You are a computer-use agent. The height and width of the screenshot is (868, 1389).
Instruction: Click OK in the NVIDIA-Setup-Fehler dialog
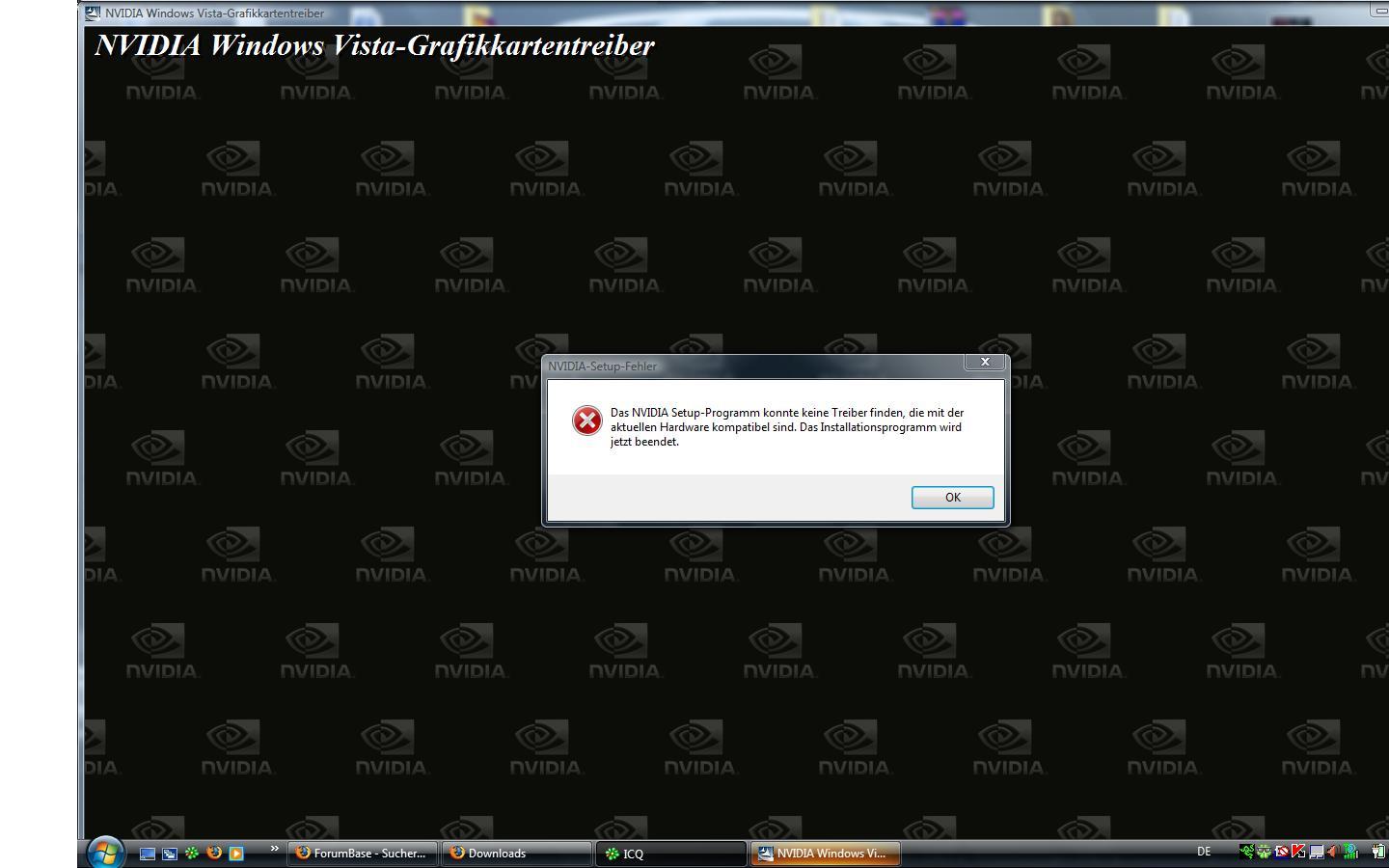pyautogui.click(x=952, y=497)
